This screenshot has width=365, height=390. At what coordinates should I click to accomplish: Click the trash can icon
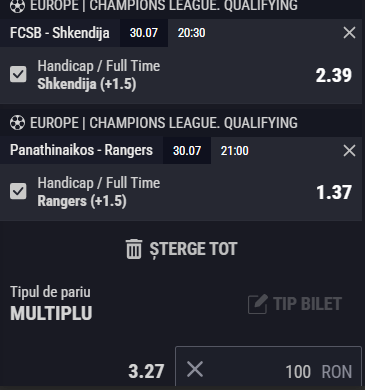click(134, 249)
